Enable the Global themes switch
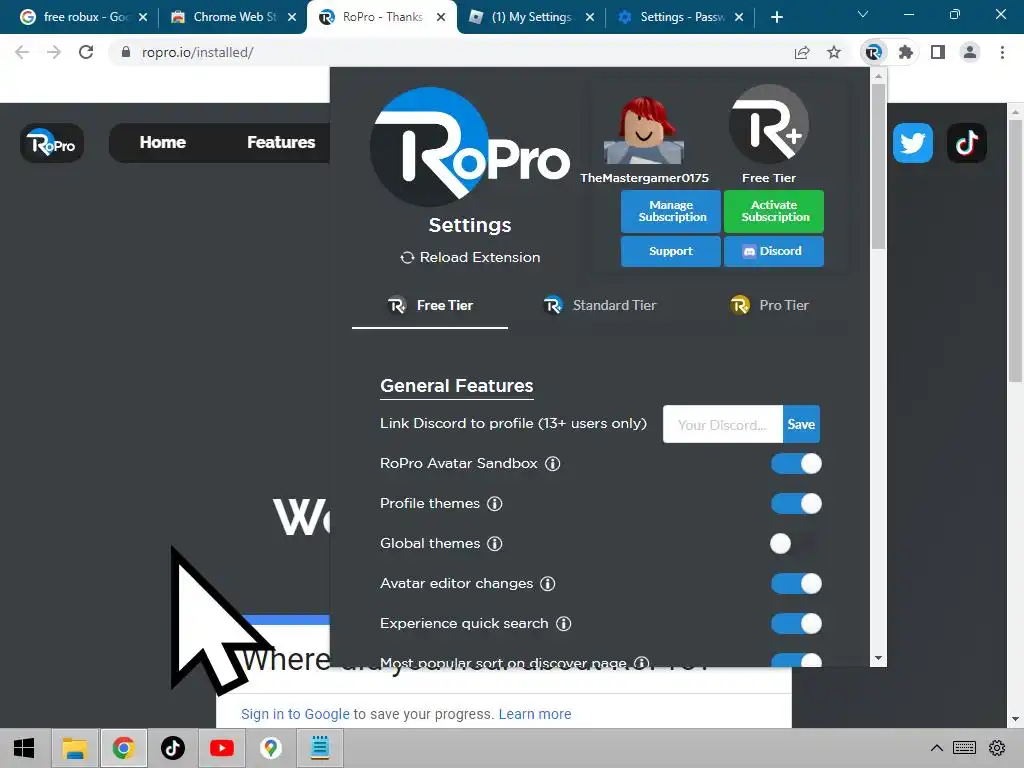 tap(796, 543)
